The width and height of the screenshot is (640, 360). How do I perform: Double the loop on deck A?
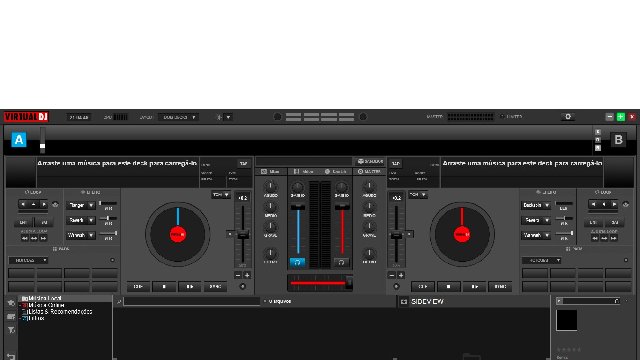44,204
